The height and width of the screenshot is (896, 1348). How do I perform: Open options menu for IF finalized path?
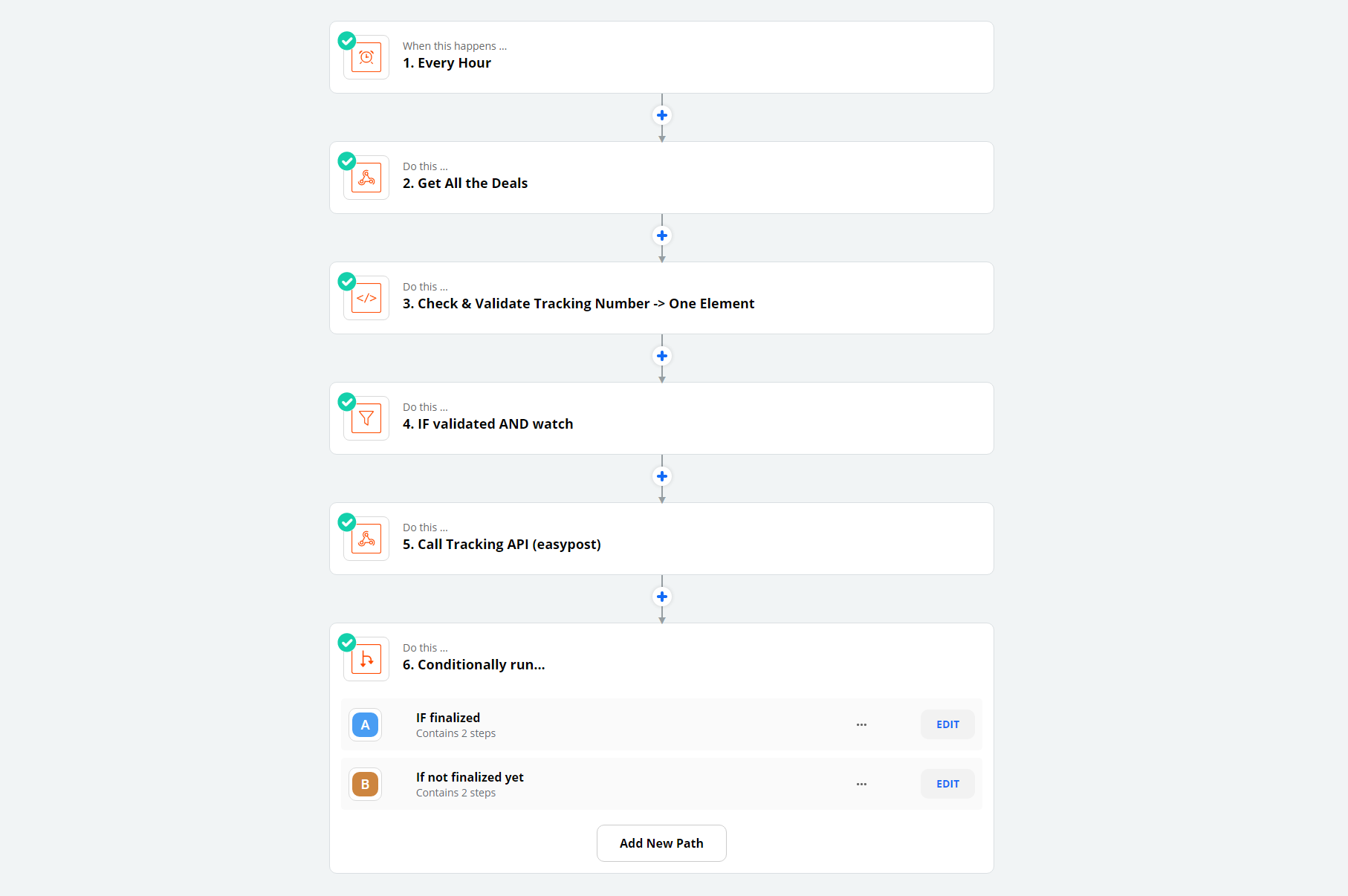point(861,724)
